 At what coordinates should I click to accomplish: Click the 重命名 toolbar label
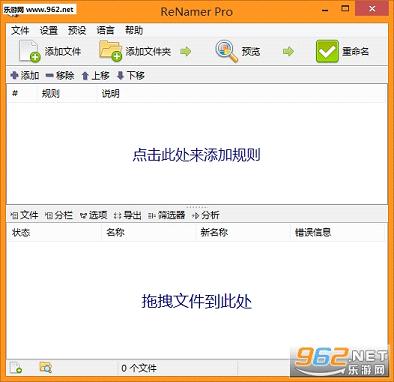coord(356,52)
